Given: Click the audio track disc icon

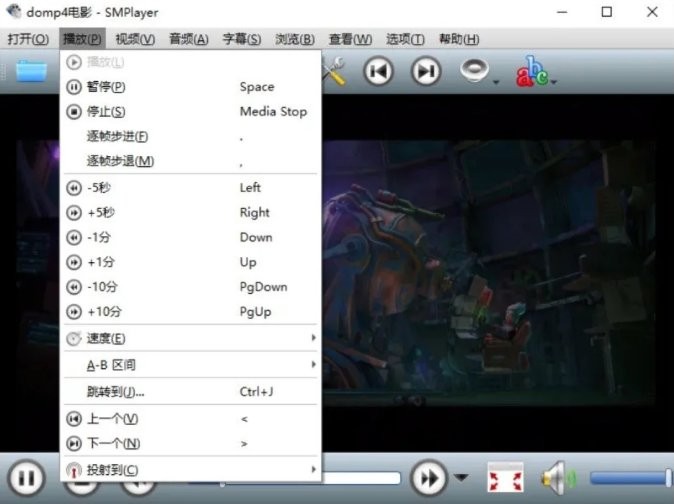Looking at the screenshot, I should pyautogui.click(x=474, y=70).
